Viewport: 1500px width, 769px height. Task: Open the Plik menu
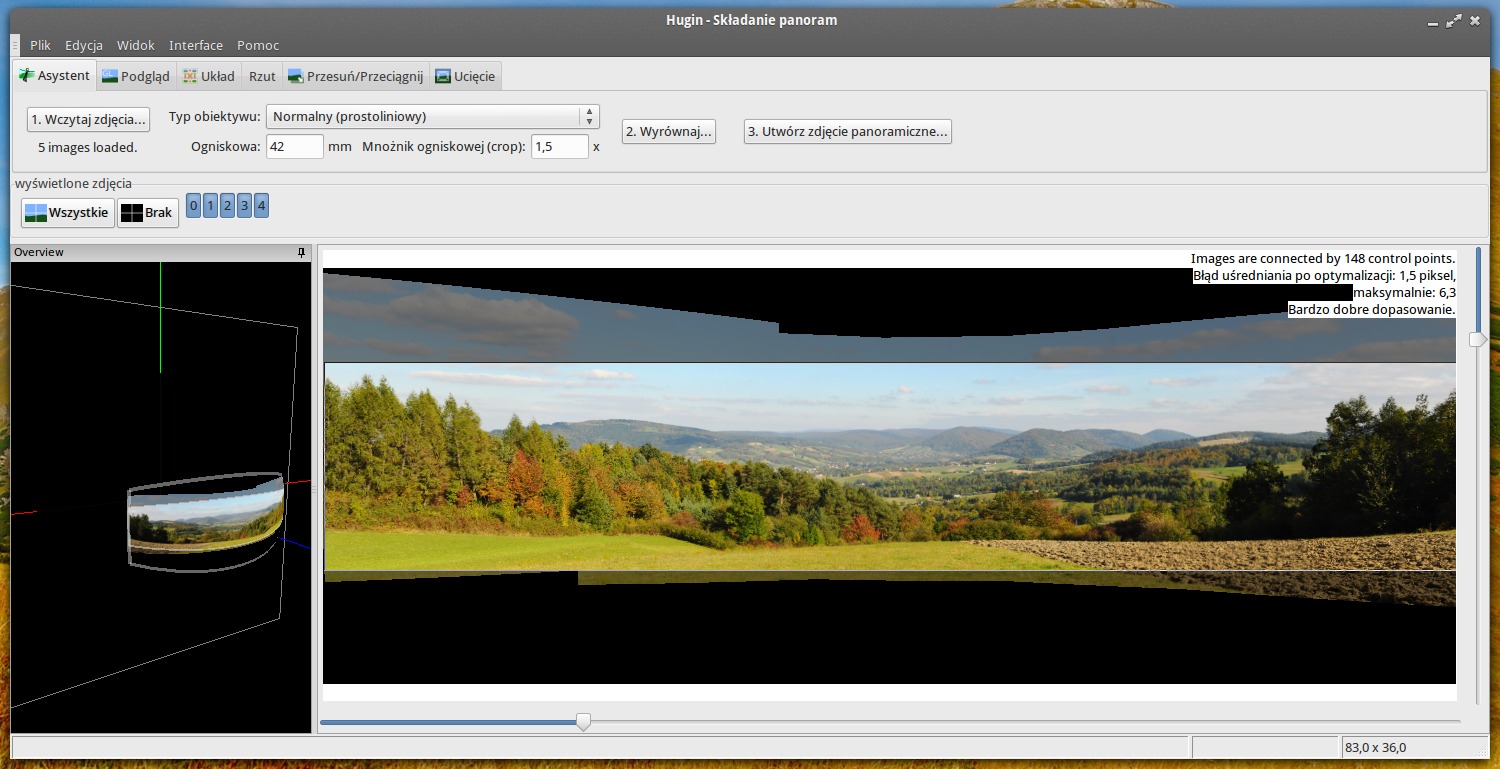click(40, 45)
